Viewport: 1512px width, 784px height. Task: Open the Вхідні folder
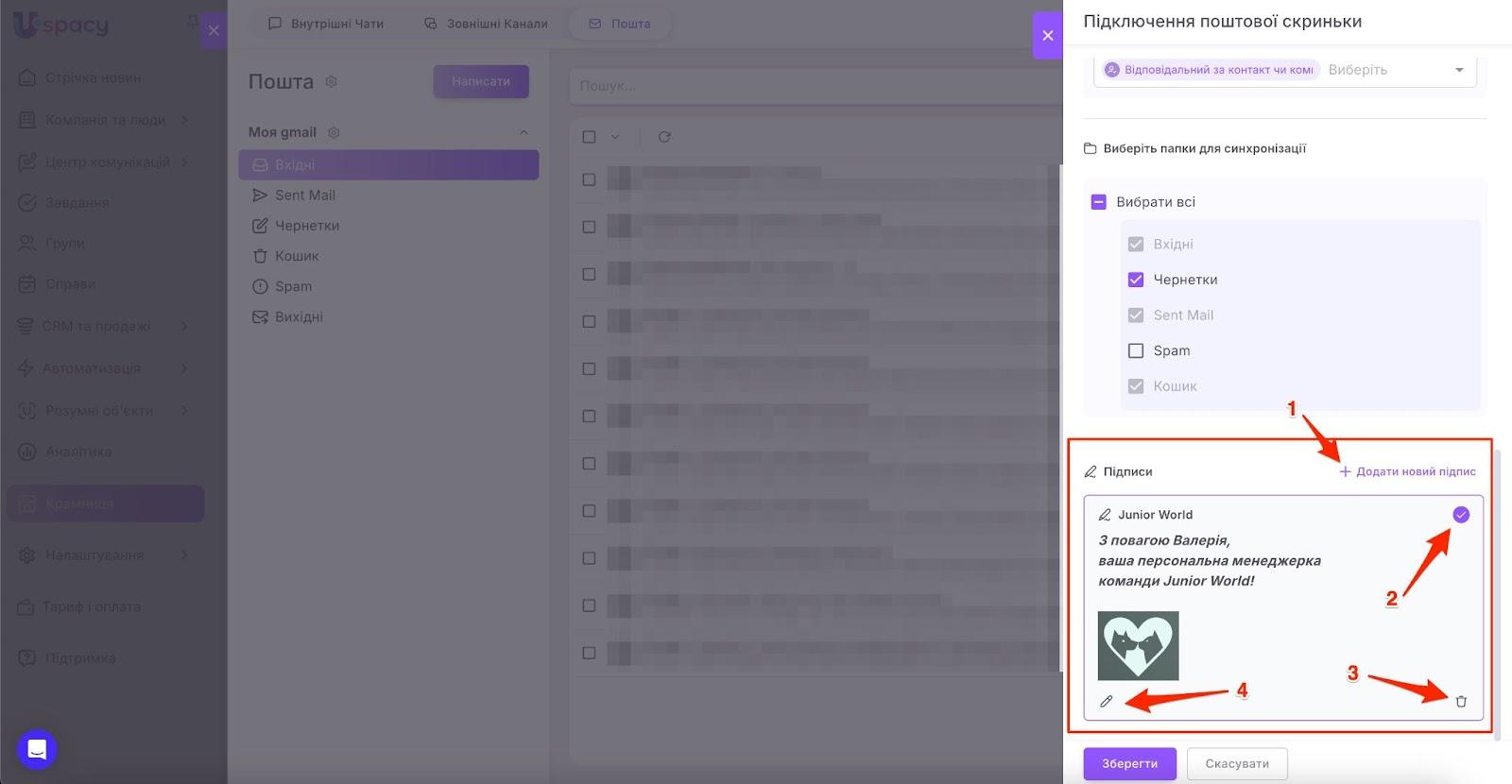coord(388,164)
